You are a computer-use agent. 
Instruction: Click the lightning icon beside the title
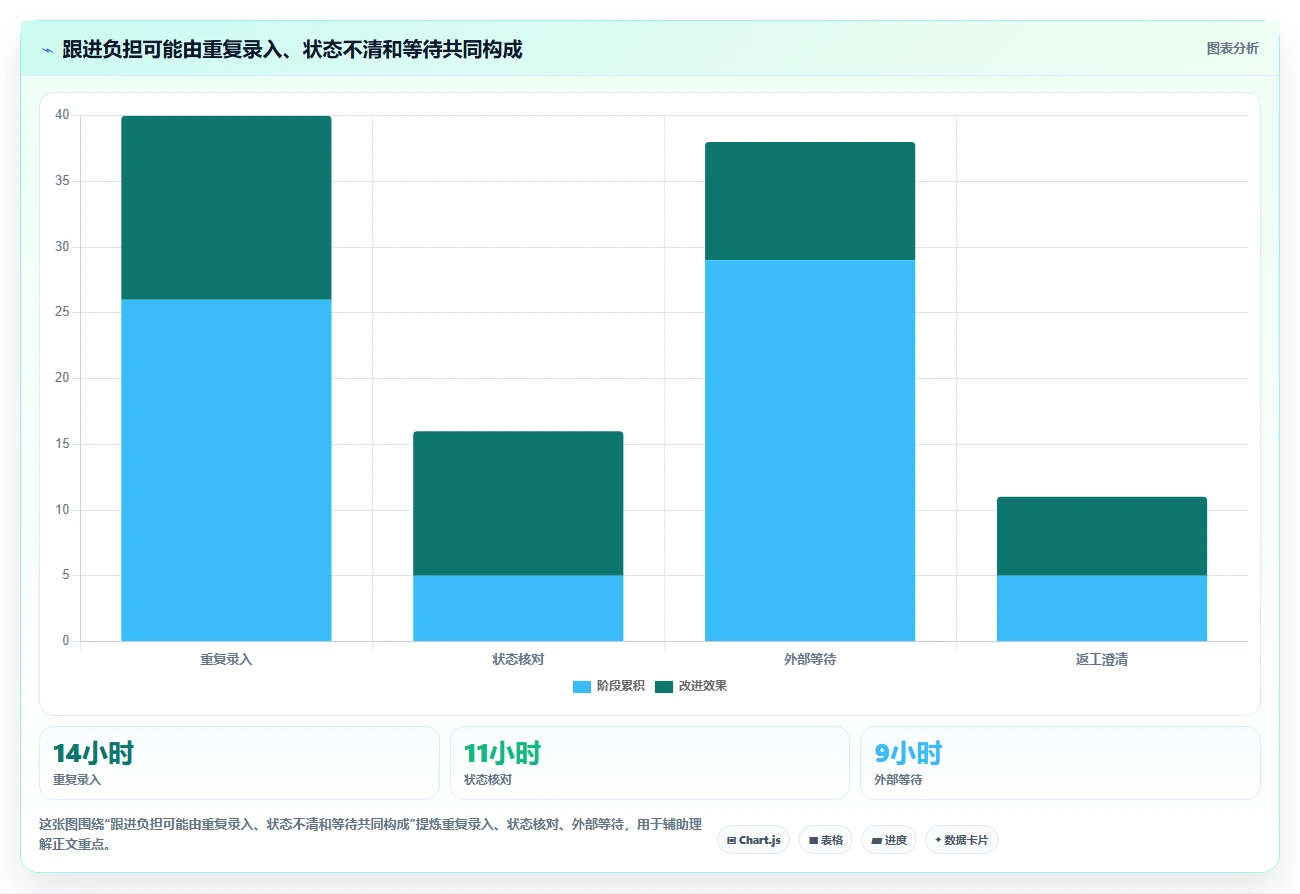click(48, 50)
